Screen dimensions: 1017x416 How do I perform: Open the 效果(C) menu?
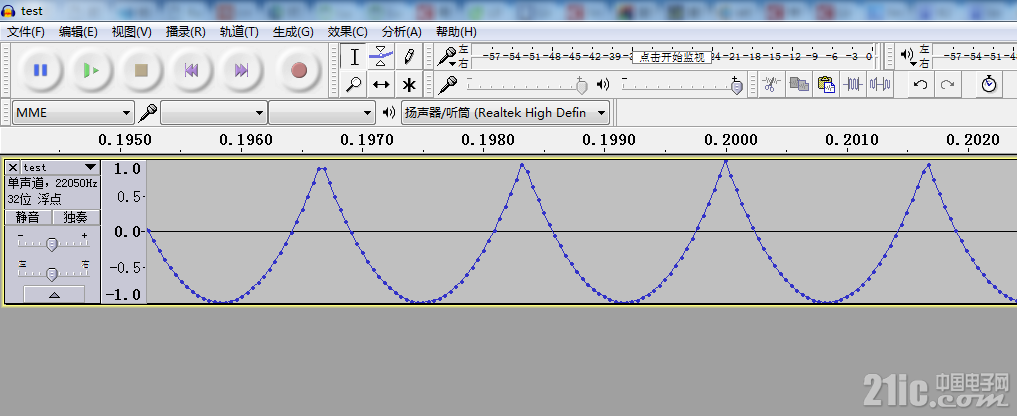coord(348,32)
